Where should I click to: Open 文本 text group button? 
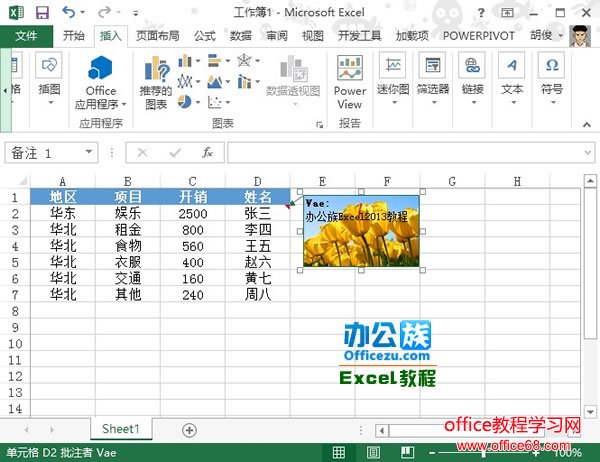(x=512, y=79)
